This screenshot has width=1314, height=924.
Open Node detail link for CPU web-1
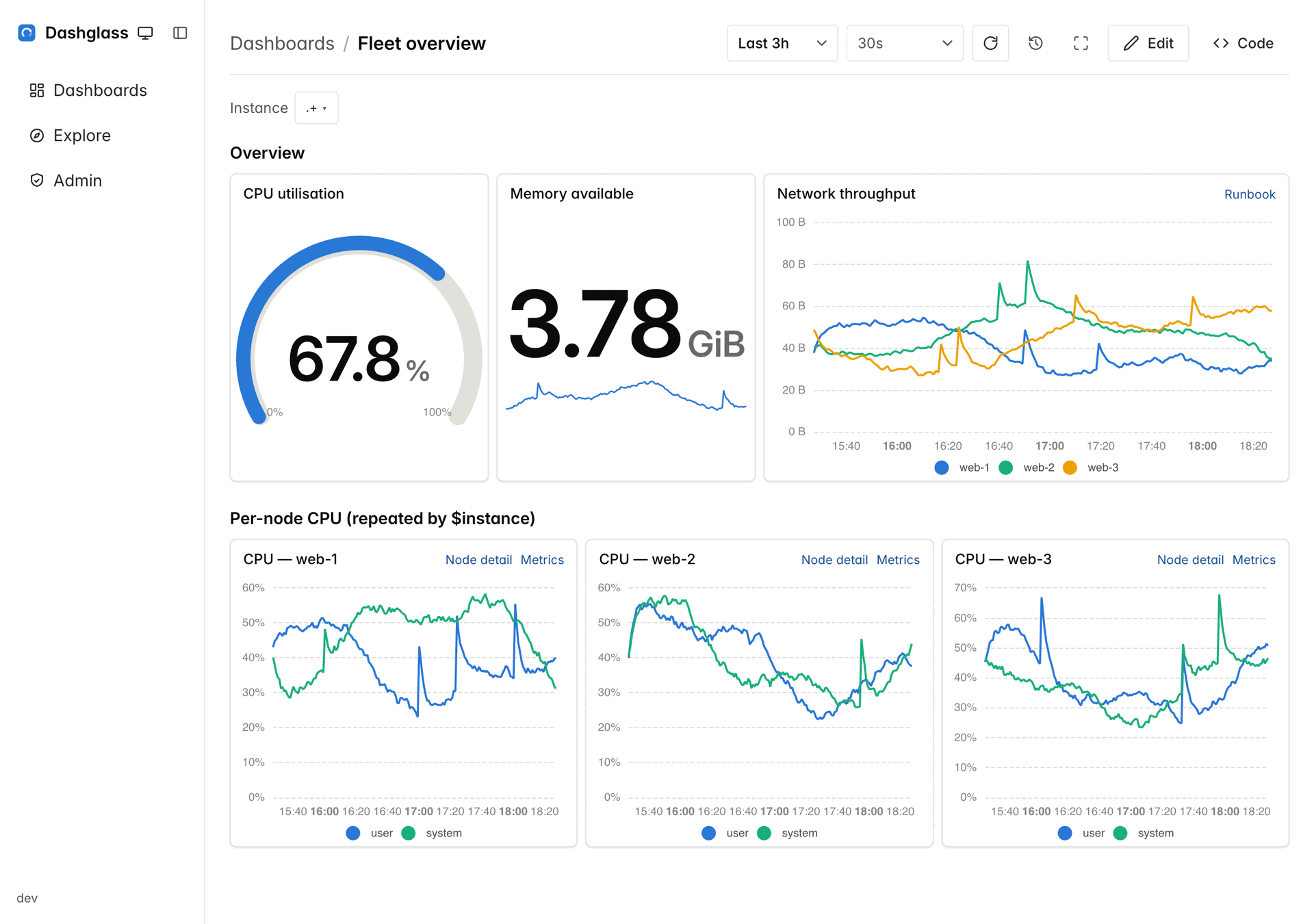point(478,560)
